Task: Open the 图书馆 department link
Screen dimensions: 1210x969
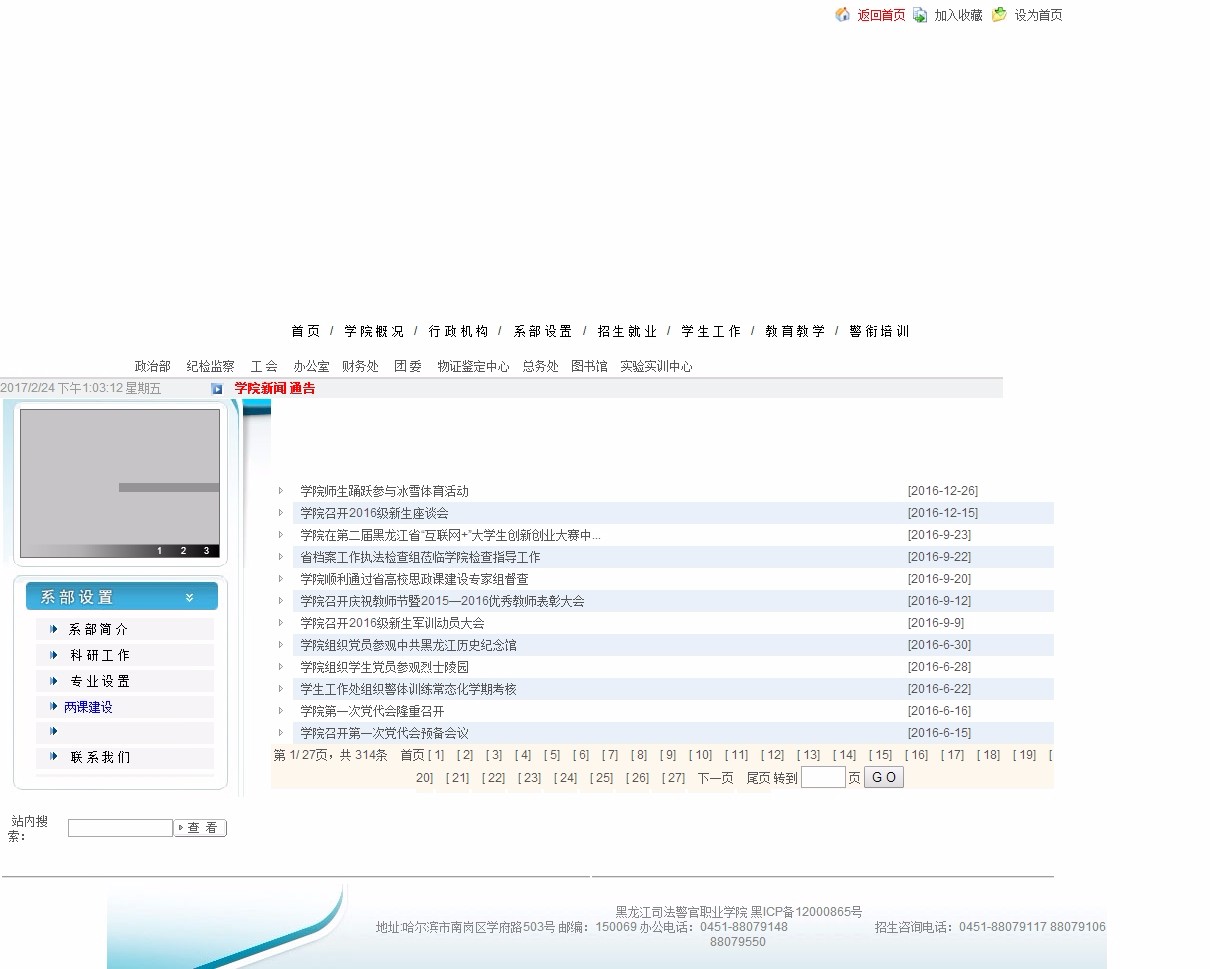Action: [589, 367]
